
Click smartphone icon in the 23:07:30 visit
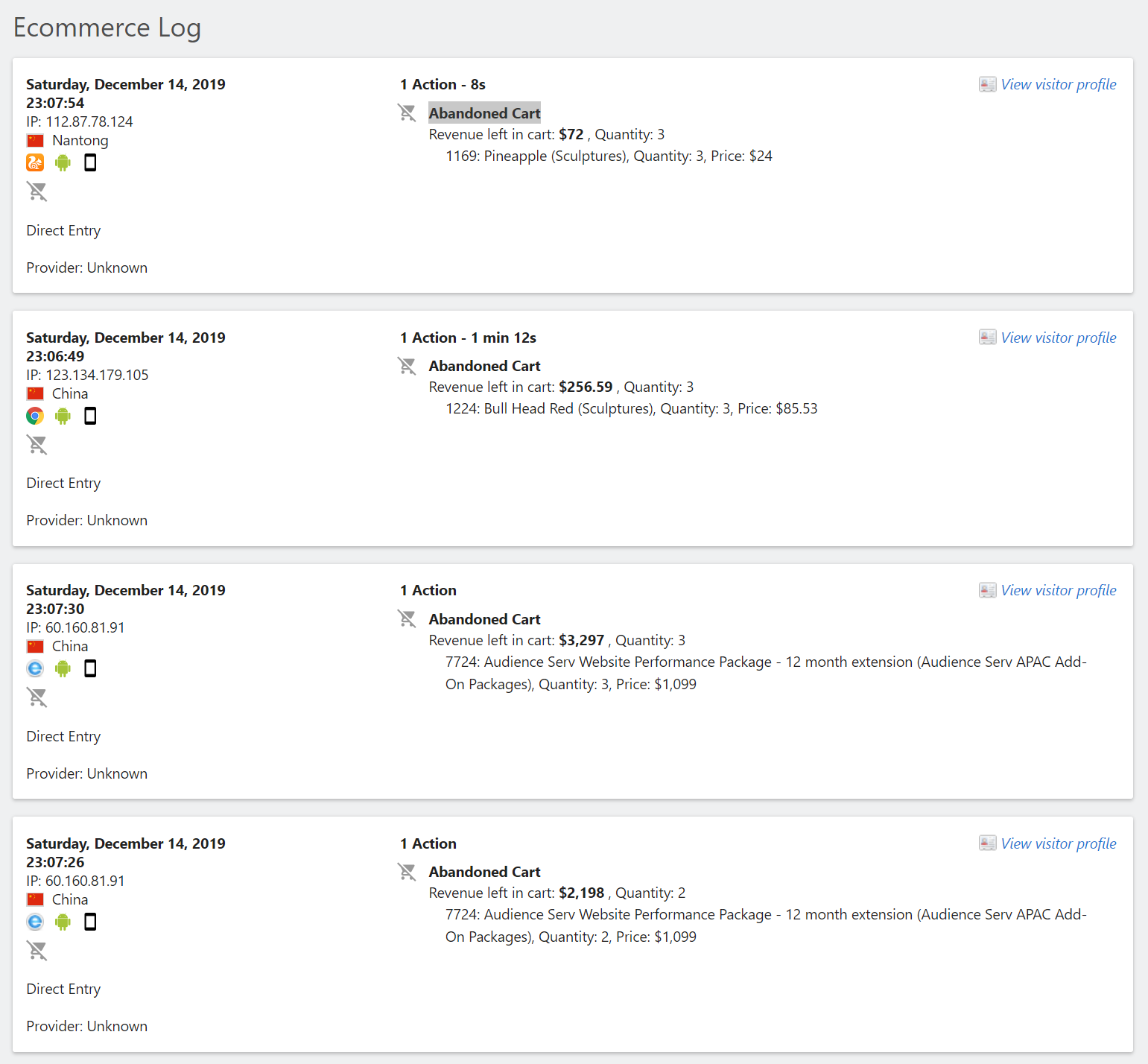tap(90, 668)
